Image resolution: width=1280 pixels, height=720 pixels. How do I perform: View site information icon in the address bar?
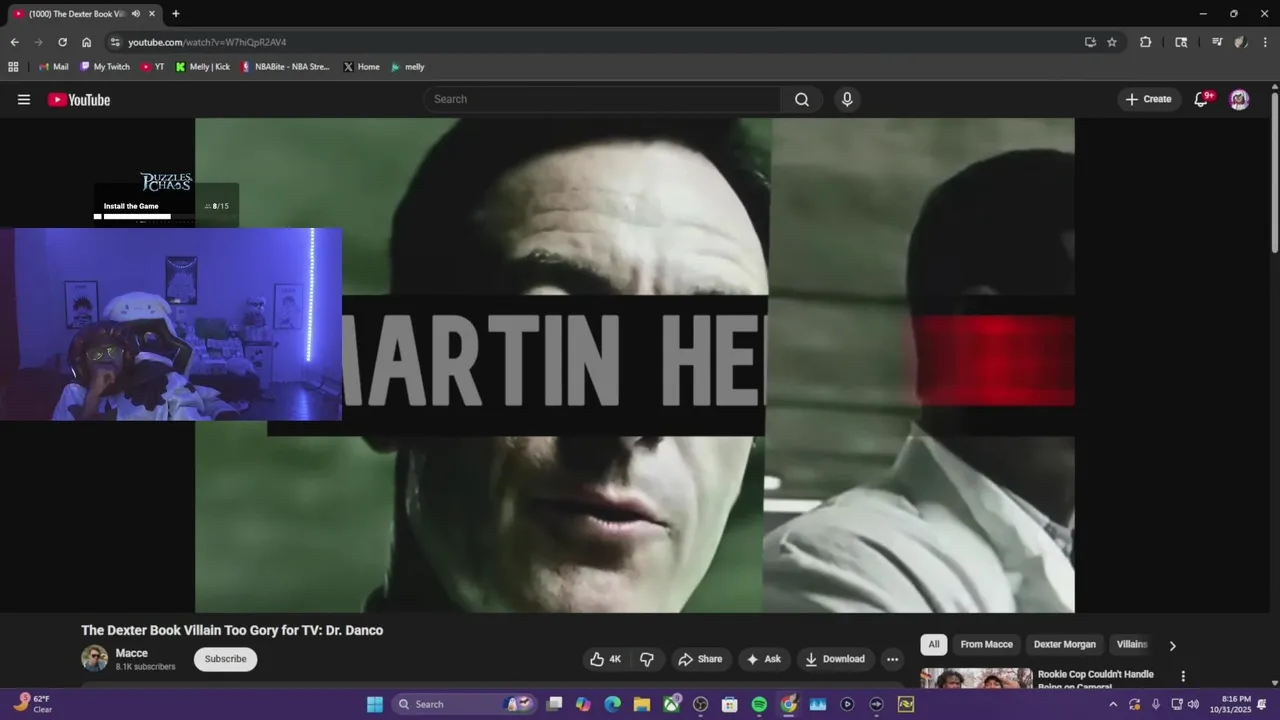click(115, 42)
